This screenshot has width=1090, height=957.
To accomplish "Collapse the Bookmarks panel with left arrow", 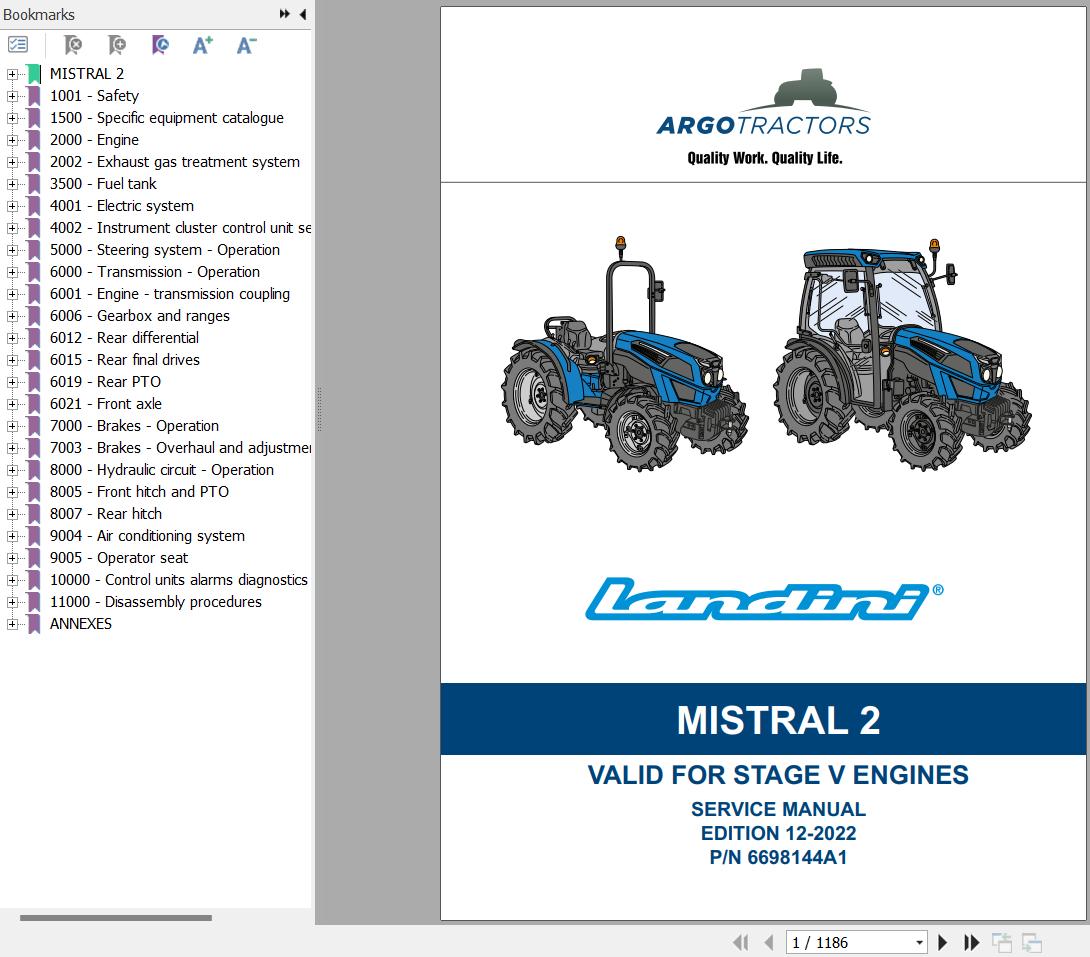I will (302, 14).
